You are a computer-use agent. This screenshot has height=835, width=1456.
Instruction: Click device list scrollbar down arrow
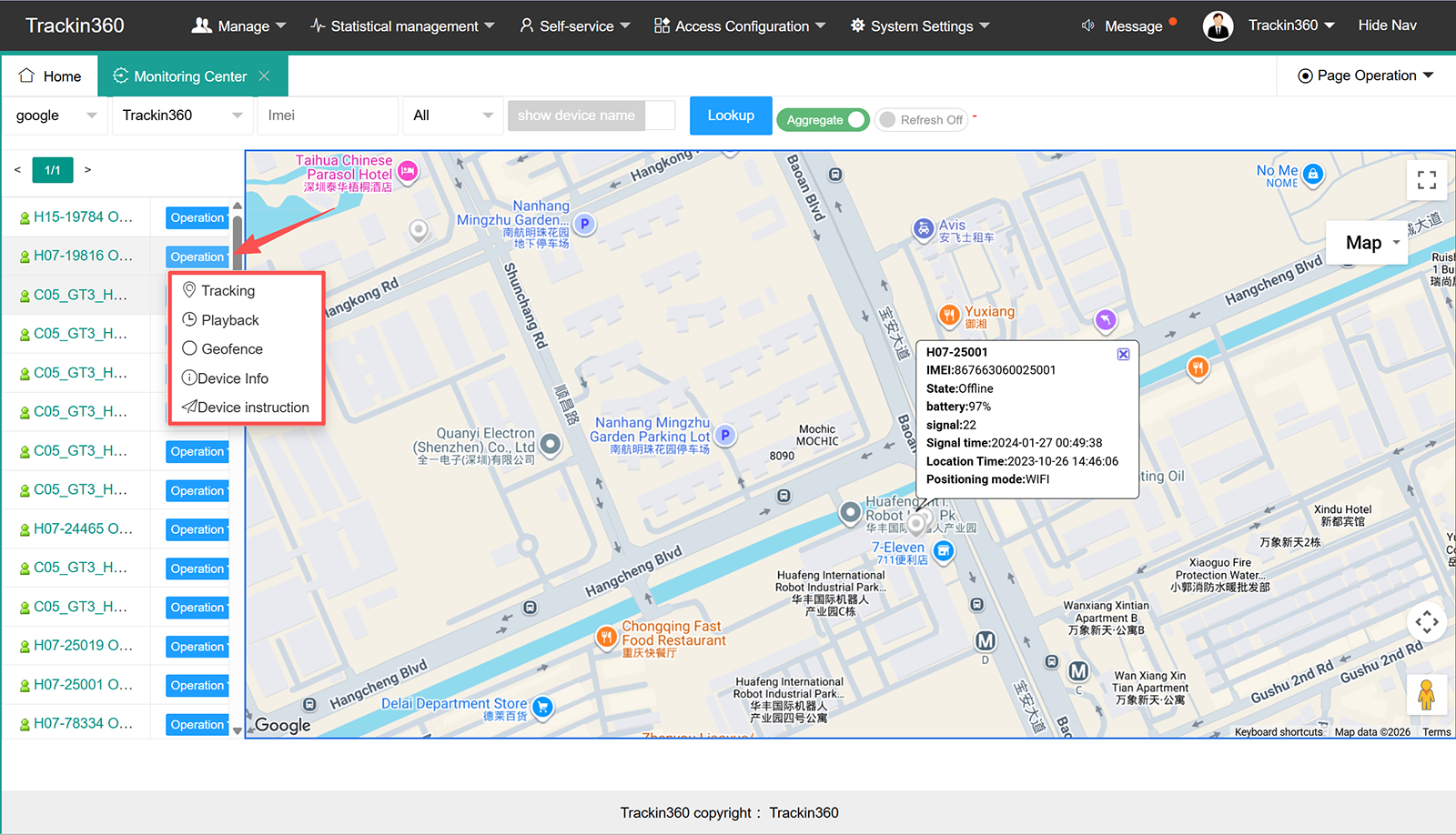tap(238, 730)
